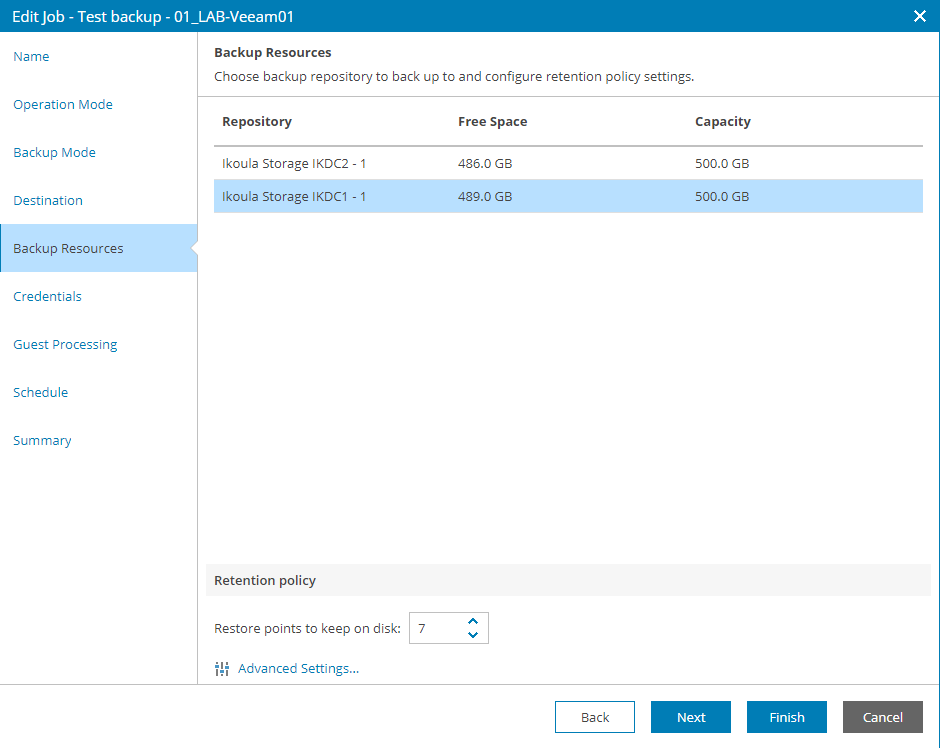Click the Next button
Viewport: 940px width, 748px height.
pos(691,717)
